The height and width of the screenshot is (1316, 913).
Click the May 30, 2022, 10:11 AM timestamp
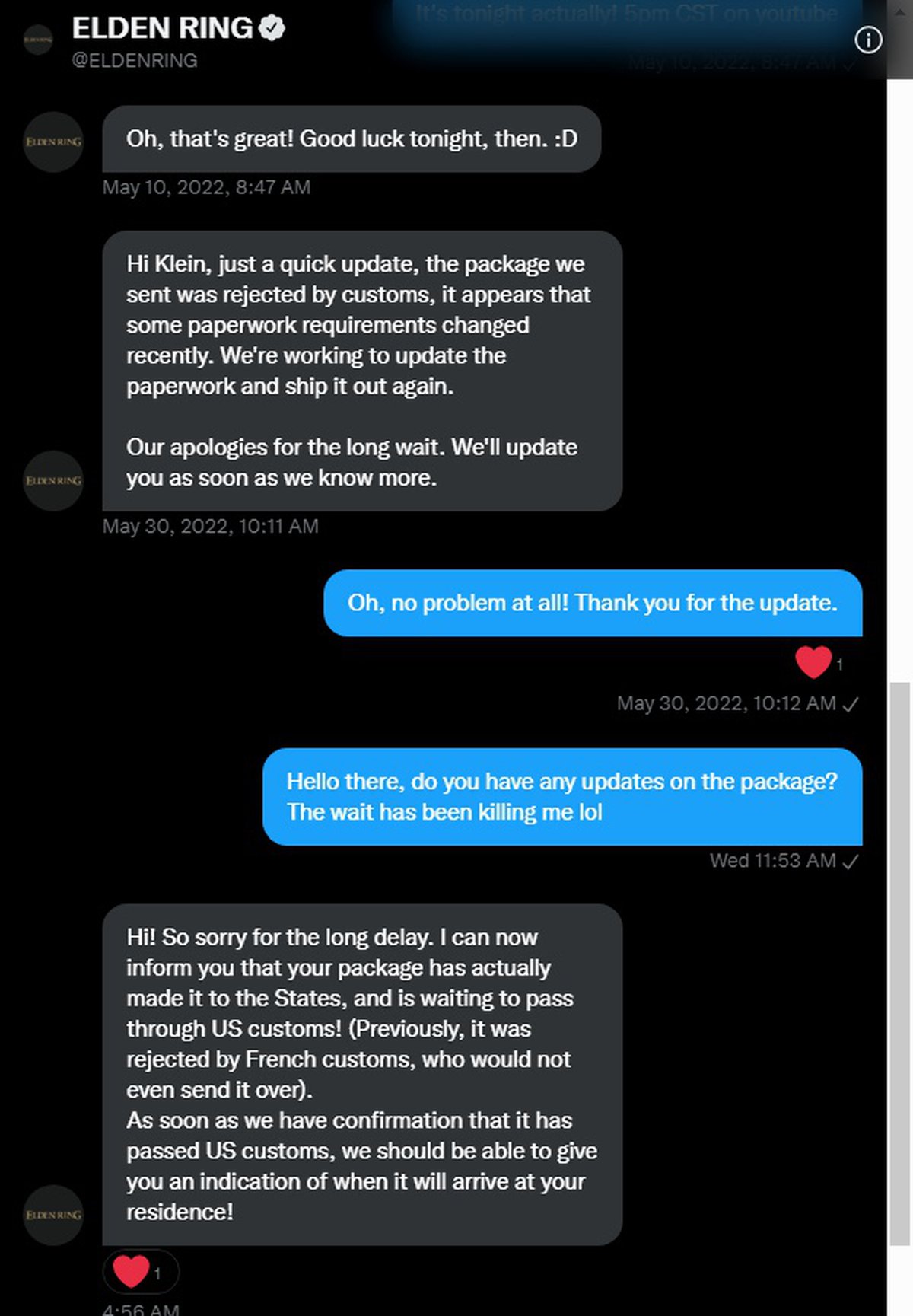[210, 526]
